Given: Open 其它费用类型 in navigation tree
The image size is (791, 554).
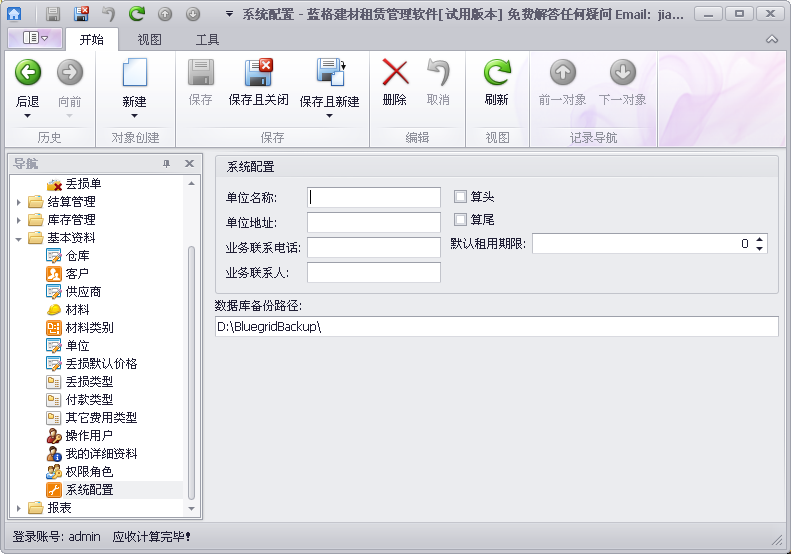Looking at the screenshot, I should point(101,418).
